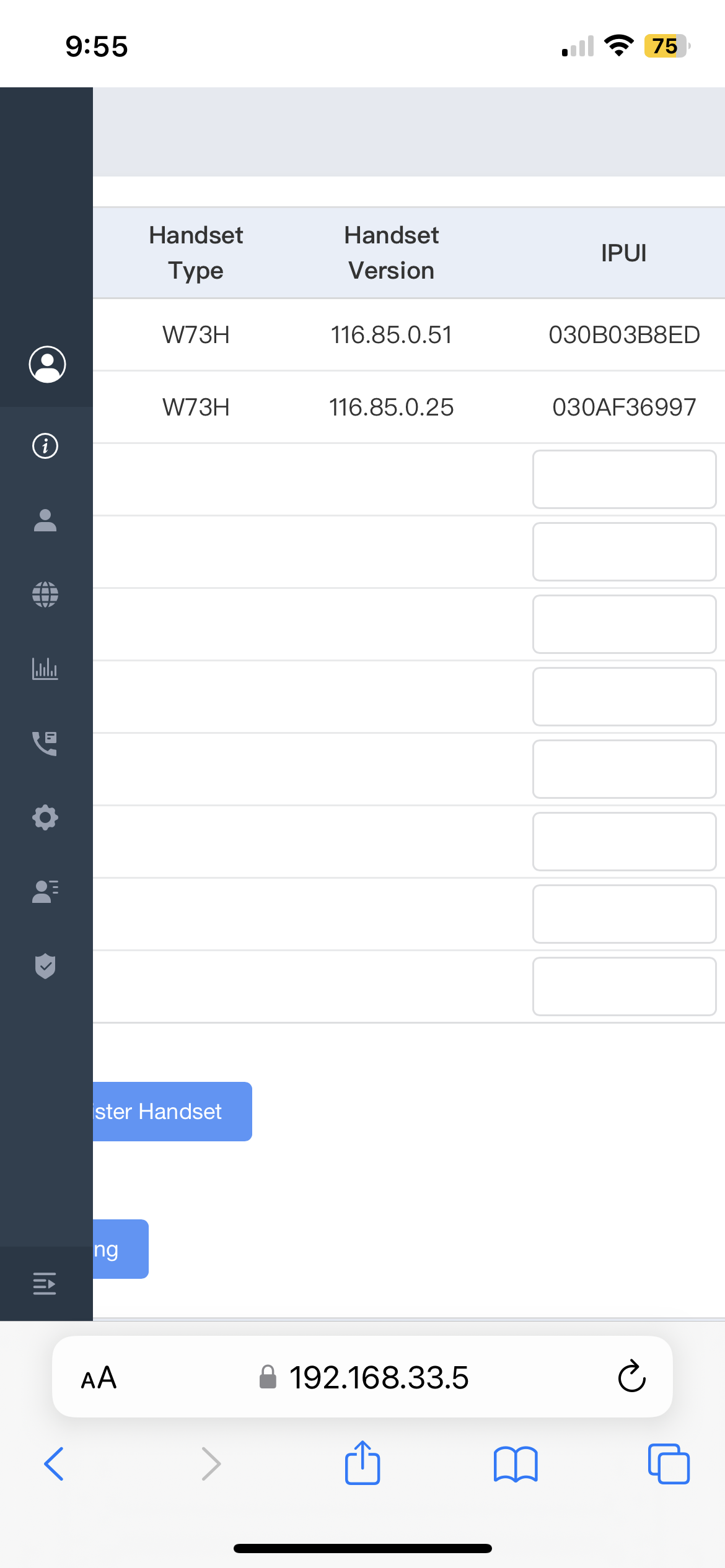Tap the Safari reload page icon

pyautogui.click(x=631, y=1377)
